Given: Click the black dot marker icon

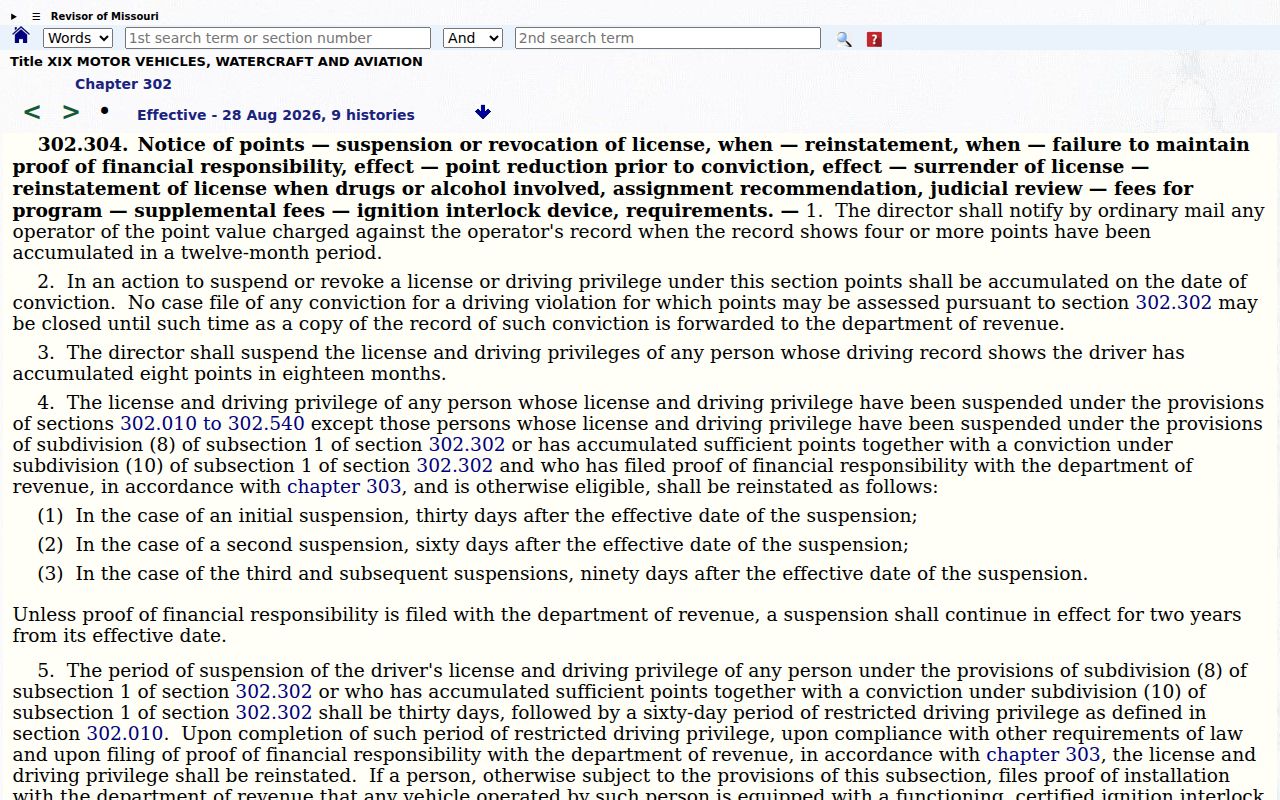Looking at the screenshot, I should (104, 110).
